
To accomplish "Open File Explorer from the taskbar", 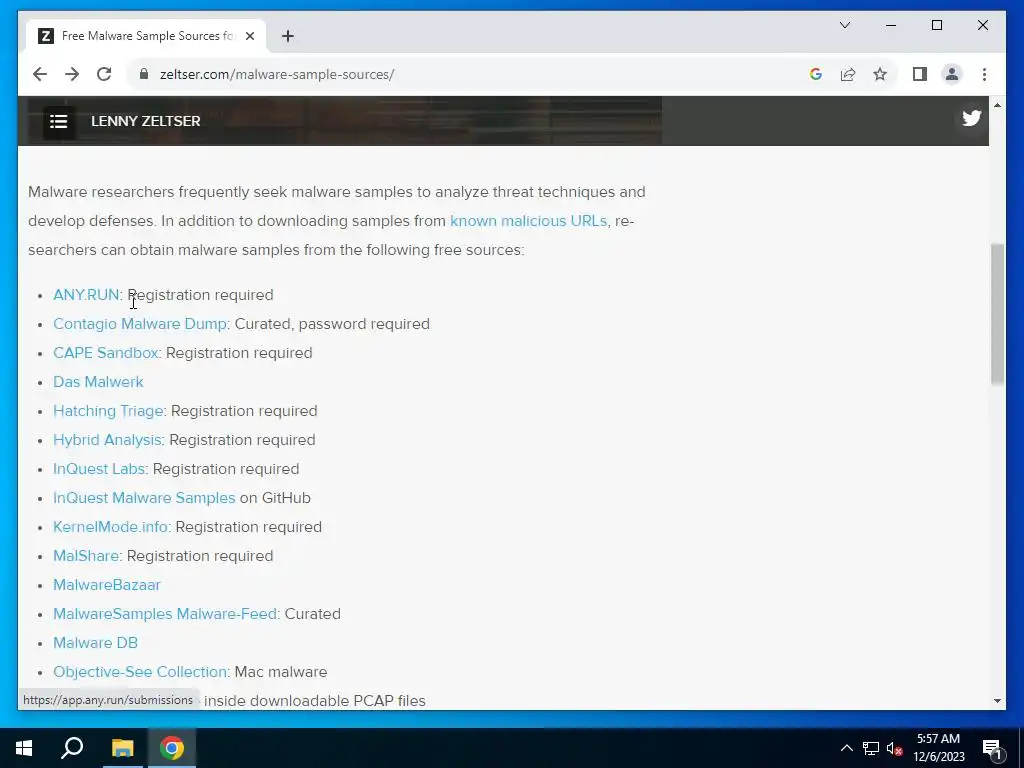I will [x=122, y=748].
